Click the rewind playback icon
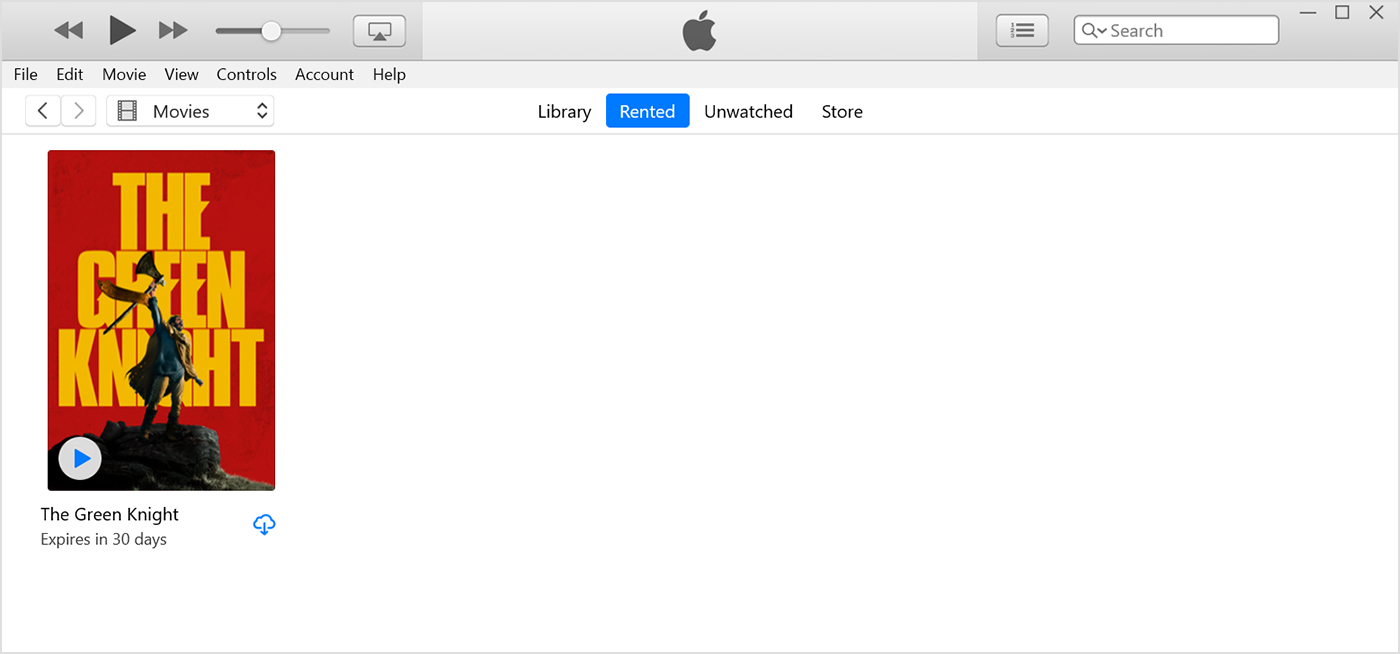1400x654 pixels. click(69, 30)
